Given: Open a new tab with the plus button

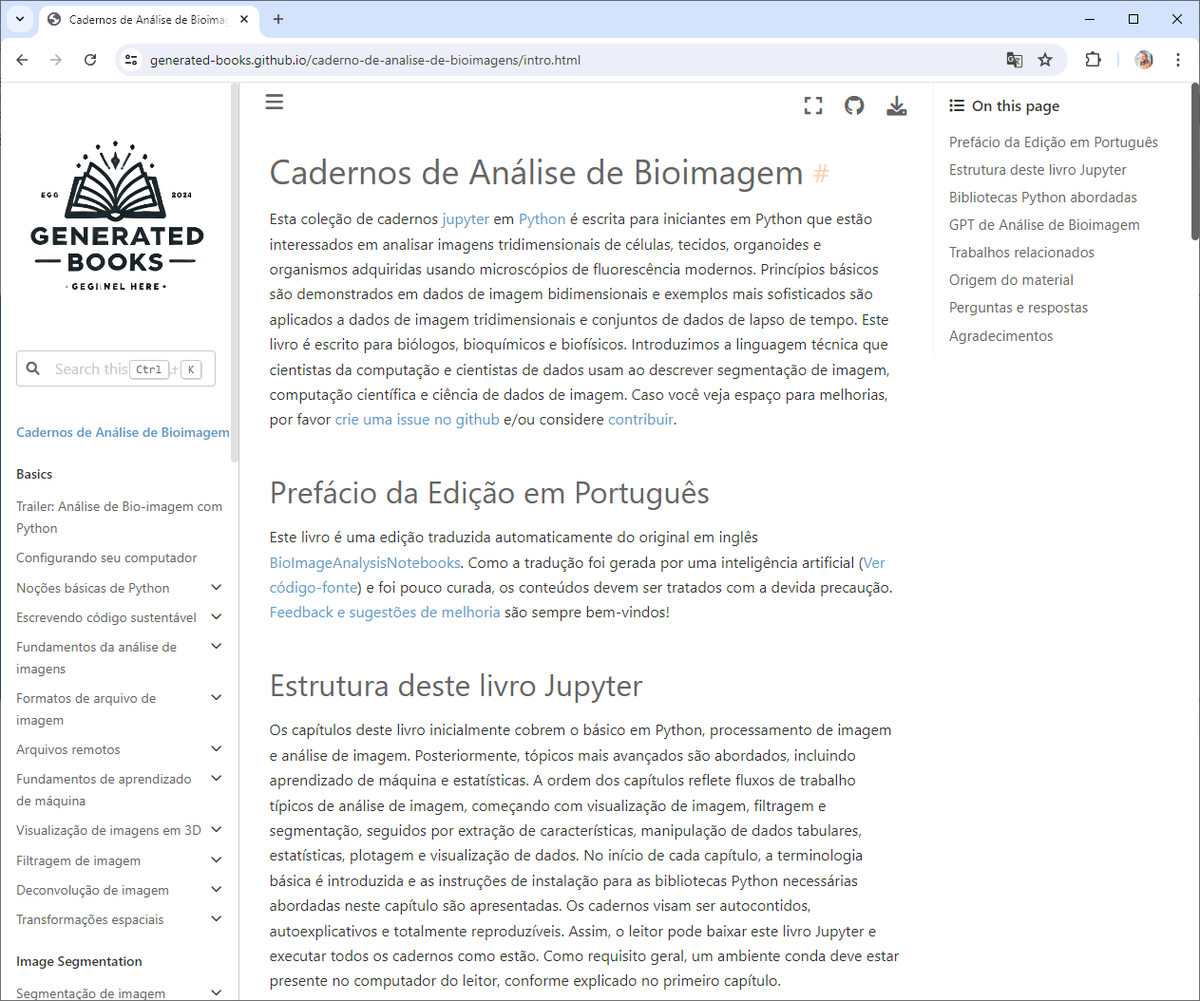Looking at the screenshot, I should pos(278,19).
